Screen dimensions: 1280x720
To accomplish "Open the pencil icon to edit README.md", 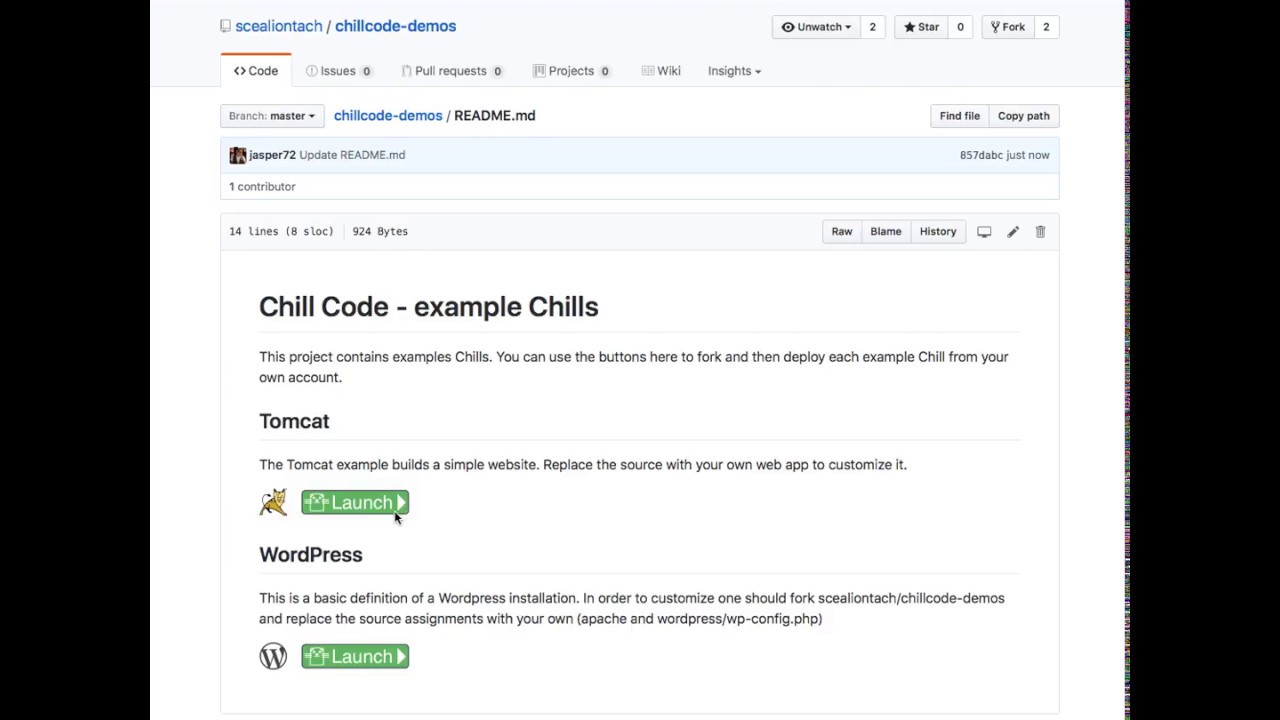I will [1012, 231].
